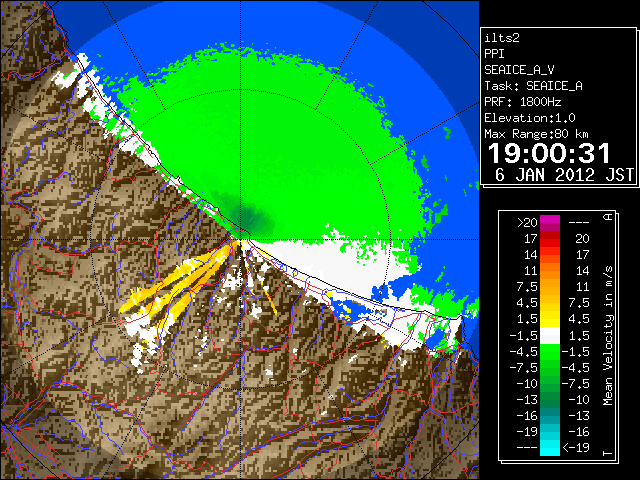Screen dimensions: 640x480
Task: Pick the bright green legend swatch
Action: [x=550, y=354]
